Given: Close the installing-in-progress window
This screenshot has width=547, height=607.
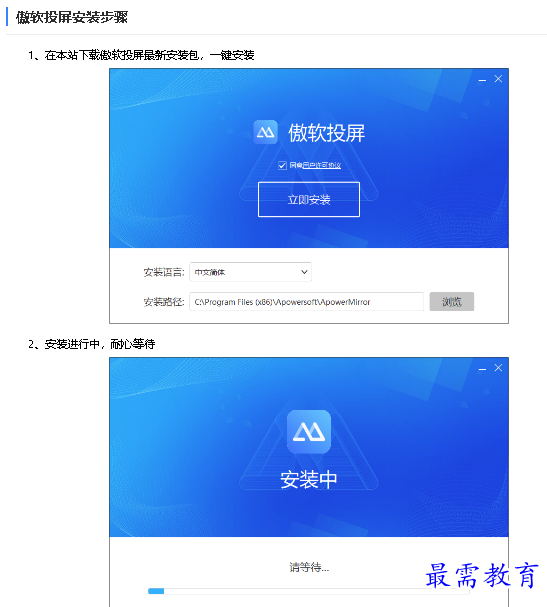Looking at the screenshot, I should click(x=498, y=368).
